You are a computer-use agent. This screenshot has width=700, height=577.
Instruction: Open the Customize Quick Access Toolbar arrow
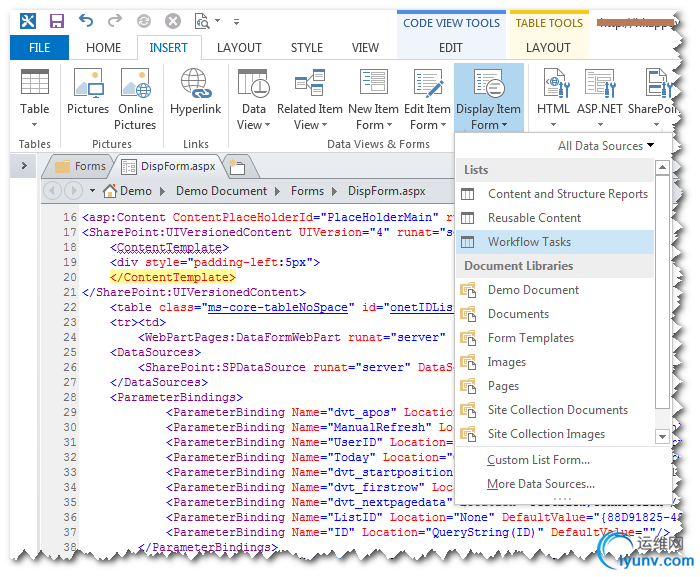[x=236, y=21]
